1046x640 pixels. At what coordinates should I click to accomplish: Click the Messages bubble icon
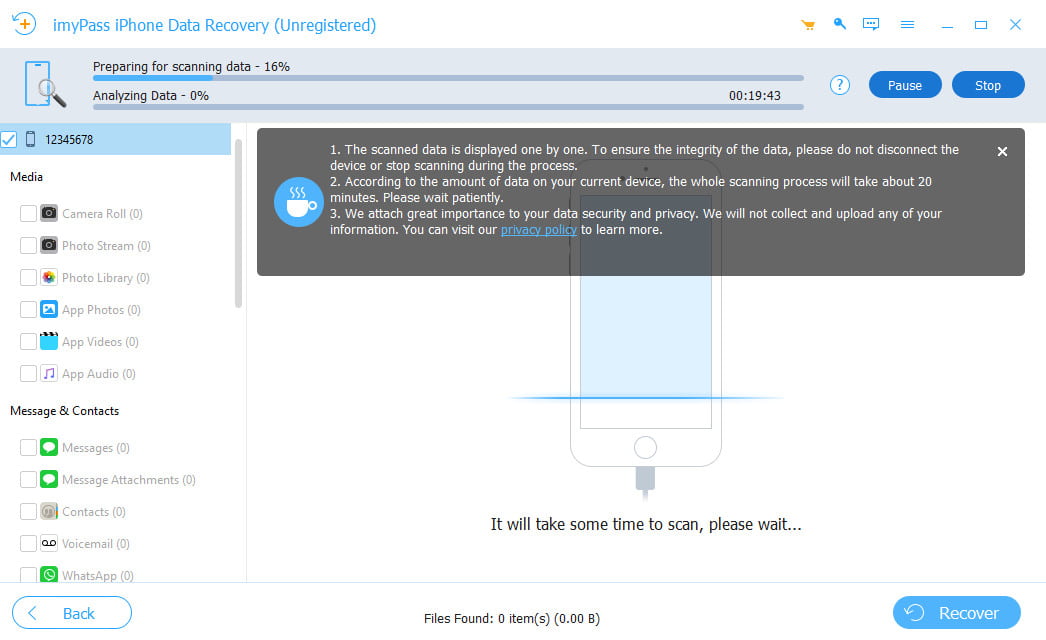[x=49, y=447]
